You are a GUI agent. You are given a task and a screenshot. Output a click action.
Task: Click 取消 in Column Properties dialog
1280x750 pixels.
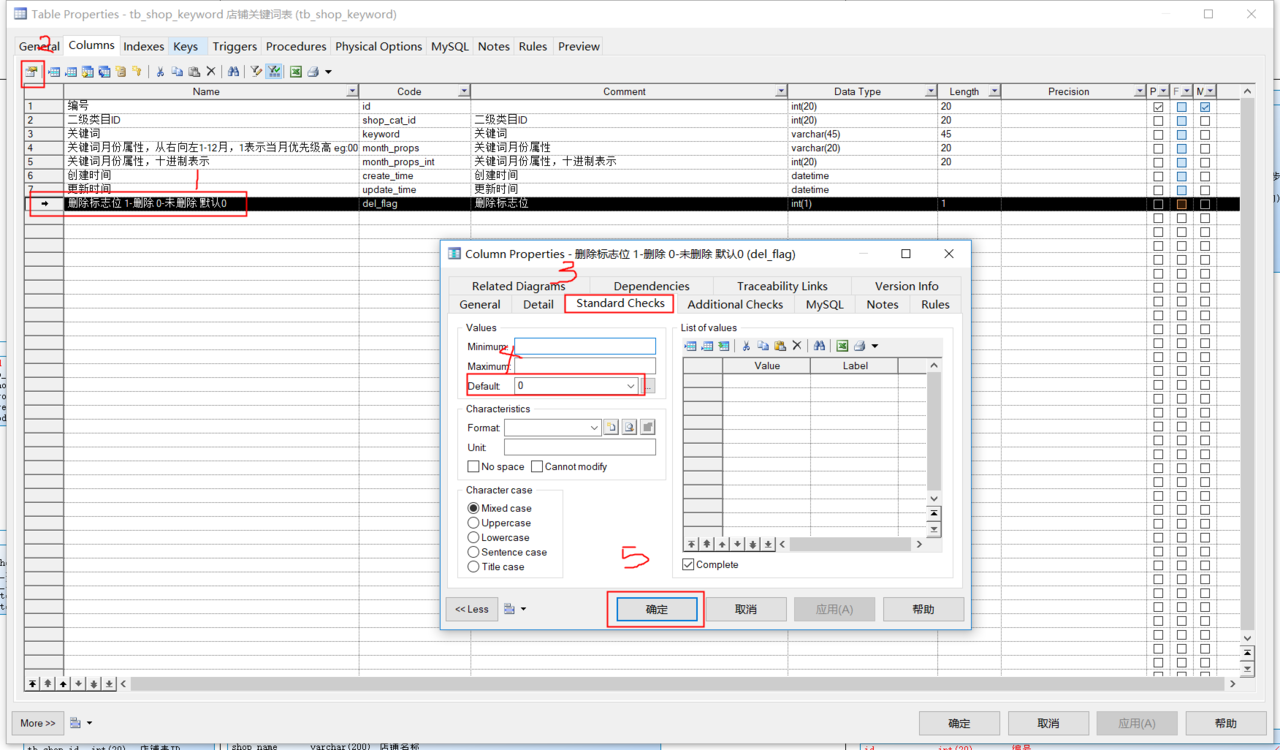point(745,609)
